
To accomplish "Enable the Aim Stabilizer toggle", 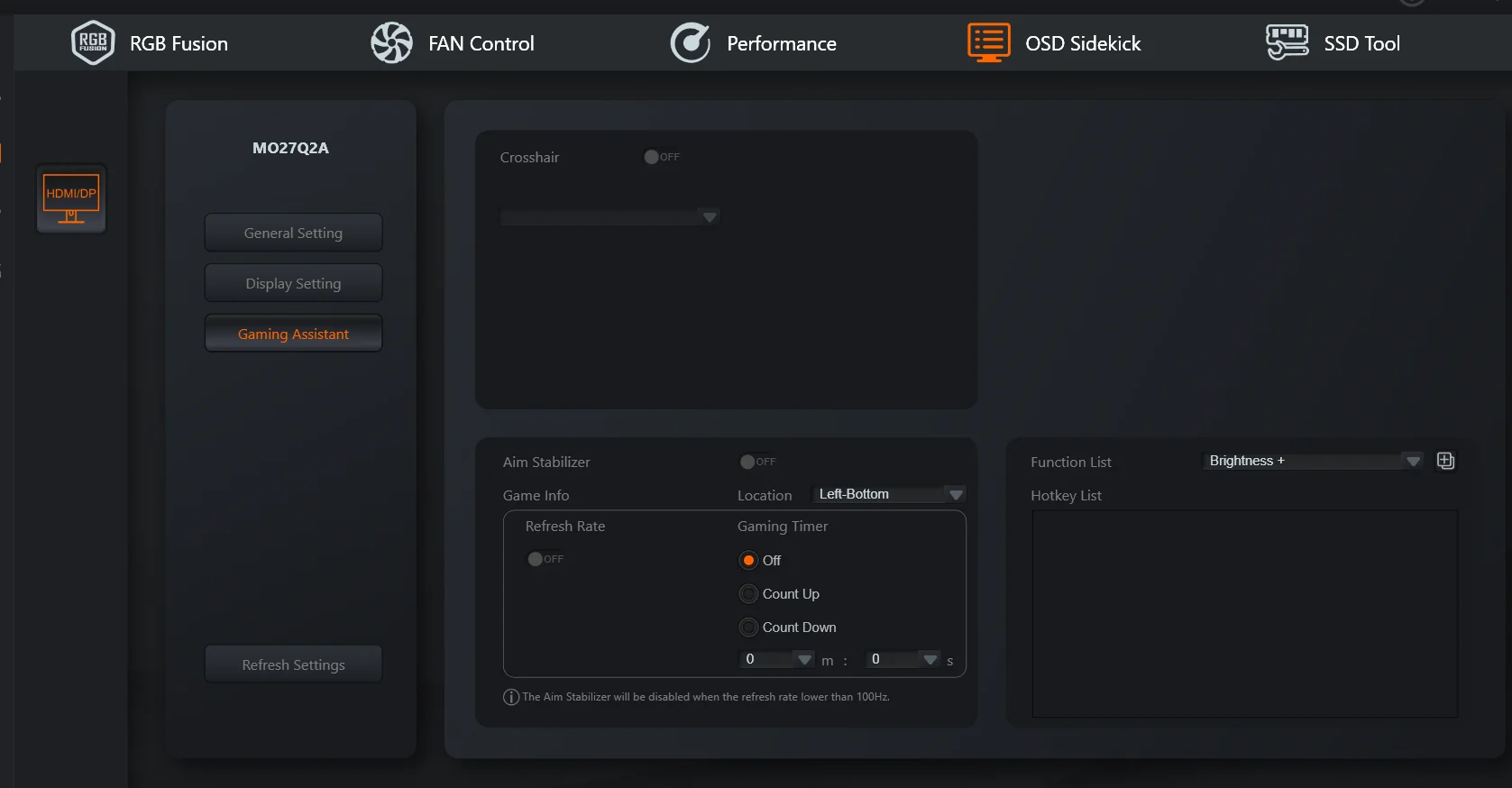I will click(757, 462).
